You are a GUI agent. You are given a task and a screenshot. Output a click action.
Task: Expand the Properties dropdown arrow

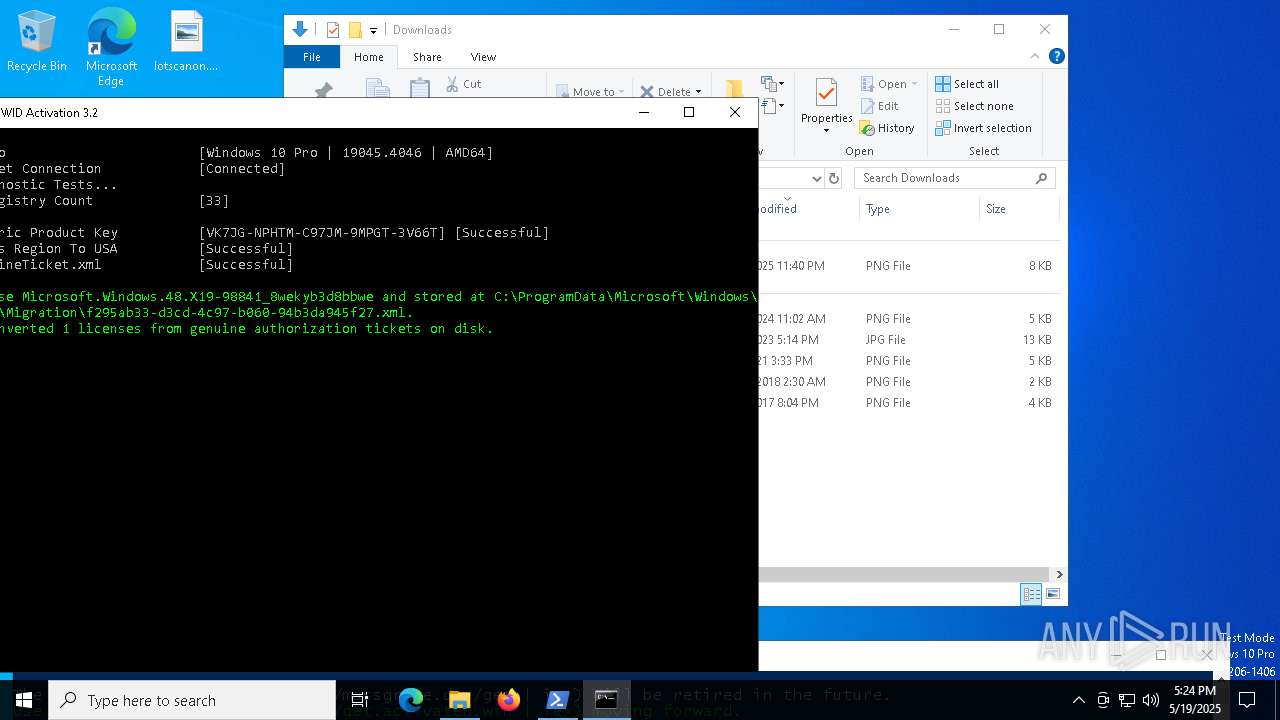pos(826,131)
